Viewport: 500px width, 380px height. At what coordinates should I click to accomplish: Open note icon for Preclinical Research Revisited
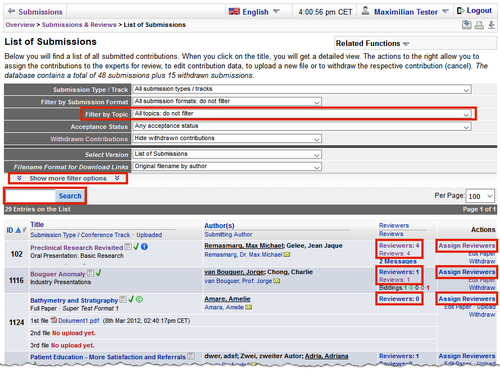[128, 247]
